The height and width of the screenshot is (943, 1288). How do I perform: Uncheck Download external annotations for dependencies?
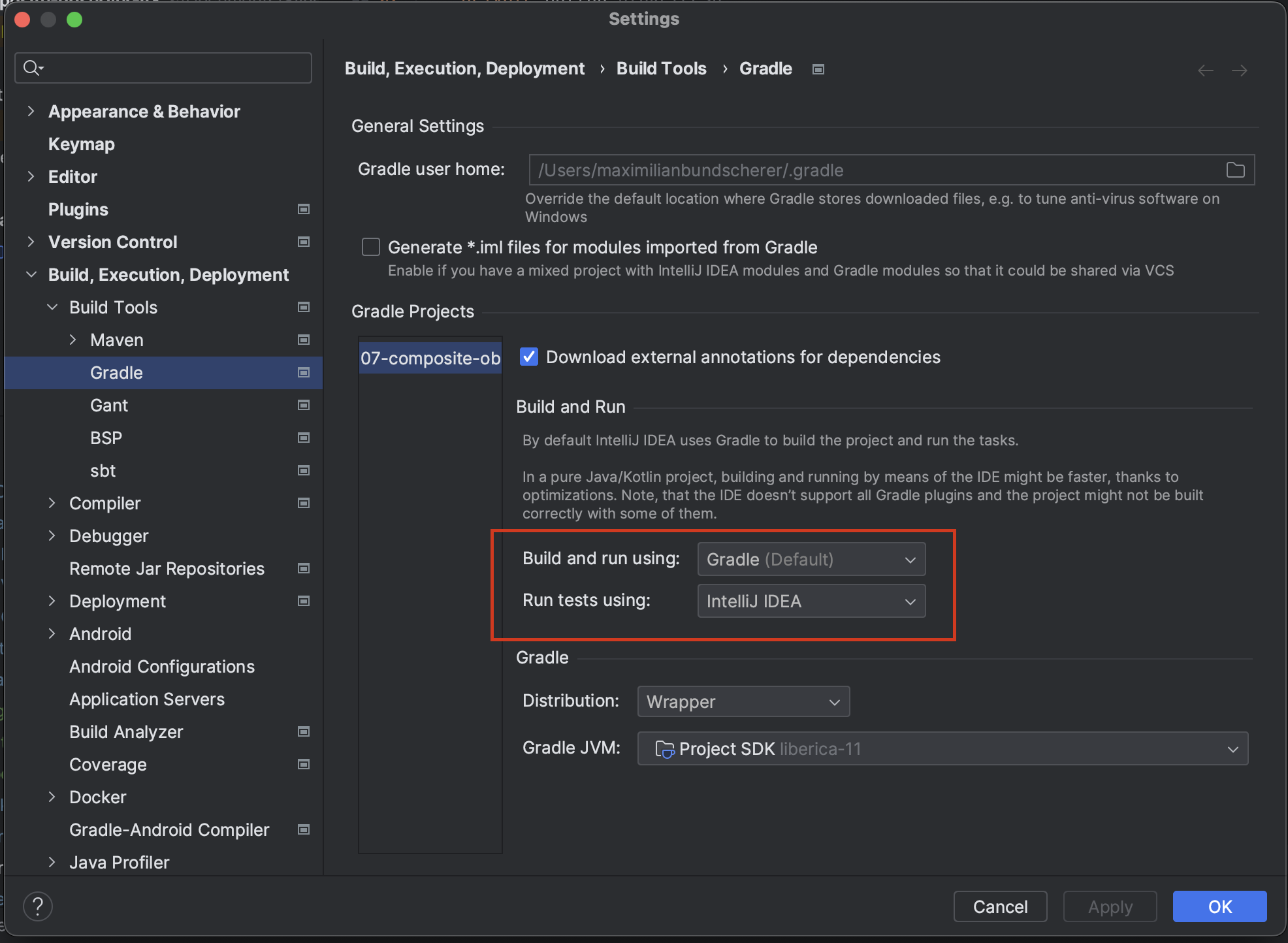[x=529, y=357]
